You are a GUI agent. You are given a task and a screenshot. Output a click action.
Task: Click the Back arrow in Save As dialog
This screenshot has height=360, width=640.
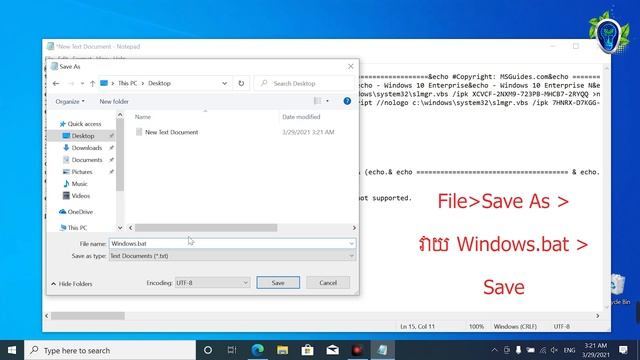pos(56,83)
